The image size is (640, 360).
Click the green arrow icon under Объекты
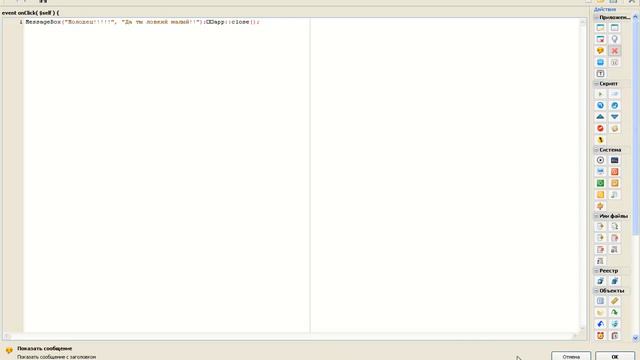pyautogui.click(x=614, y=312)
